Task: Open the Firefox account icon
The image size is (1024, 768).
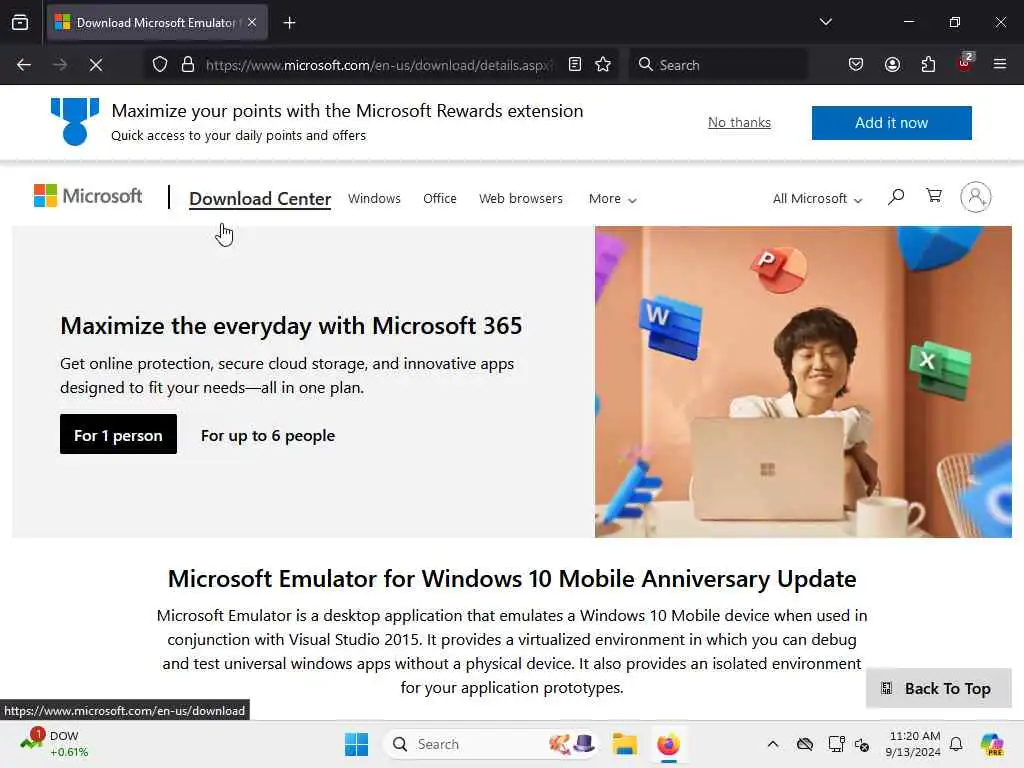Action: coord(892,64)
